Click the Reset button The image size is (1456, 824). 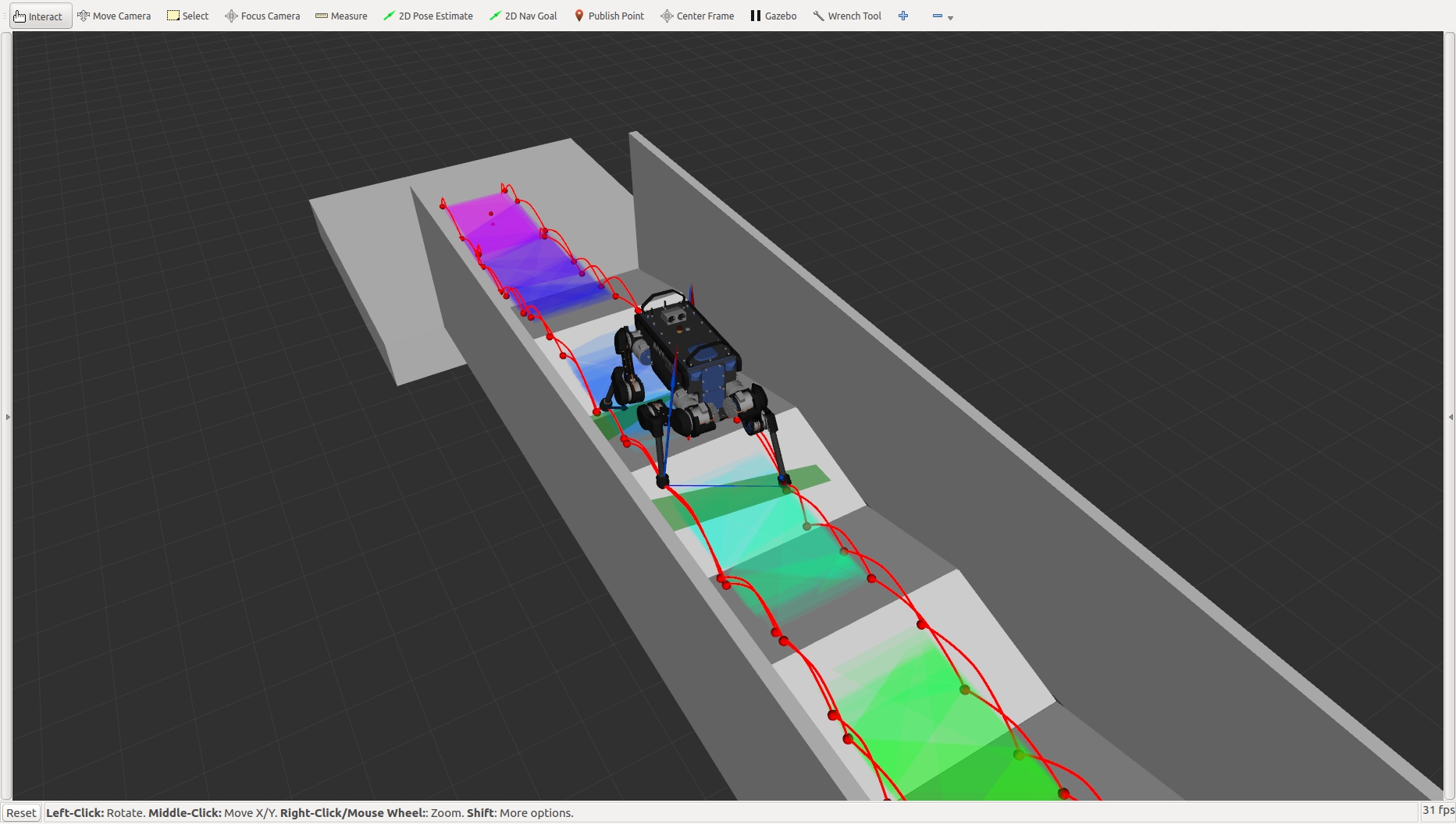pos(21,813)
